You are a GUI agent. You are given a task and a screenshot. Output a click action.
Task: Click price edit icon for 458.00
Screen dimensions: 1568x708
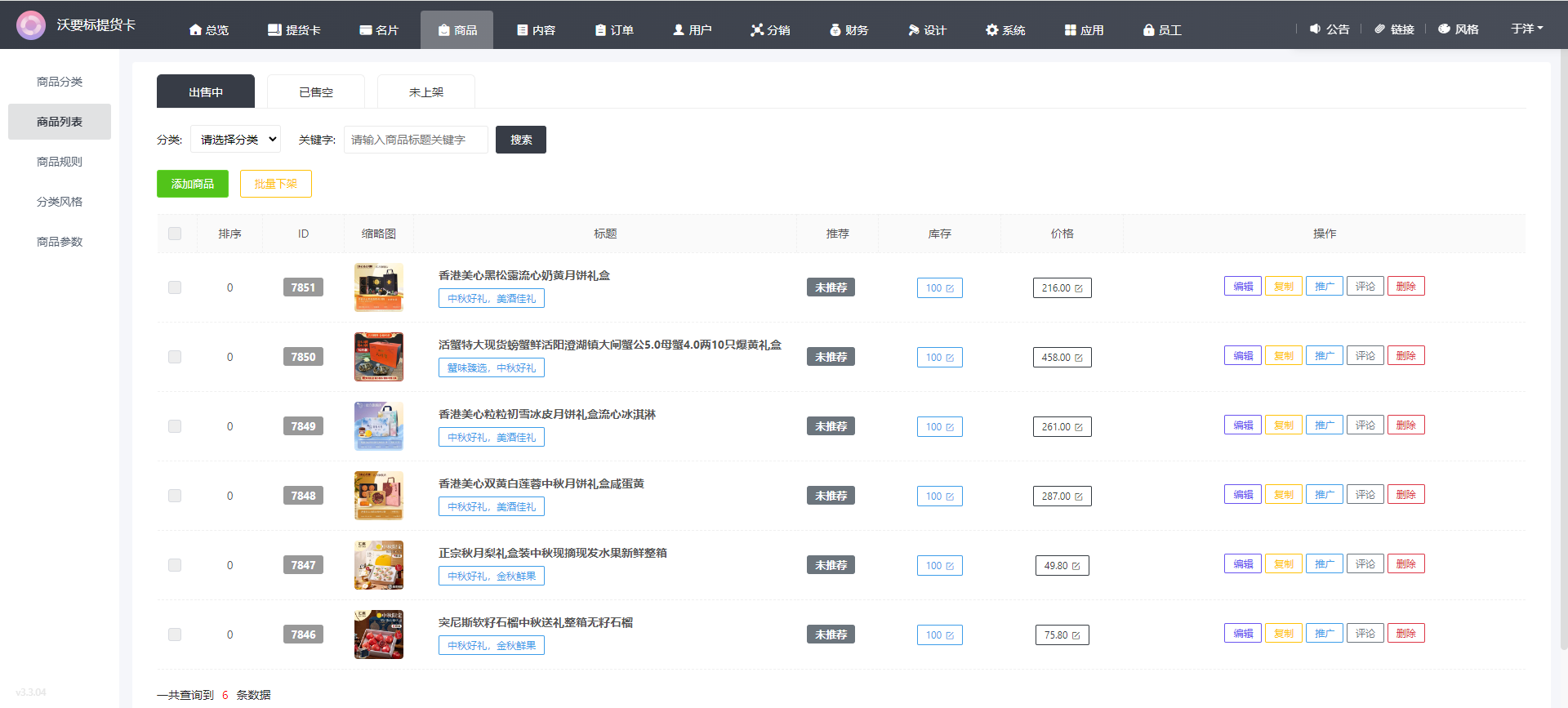click(1079, 358)
